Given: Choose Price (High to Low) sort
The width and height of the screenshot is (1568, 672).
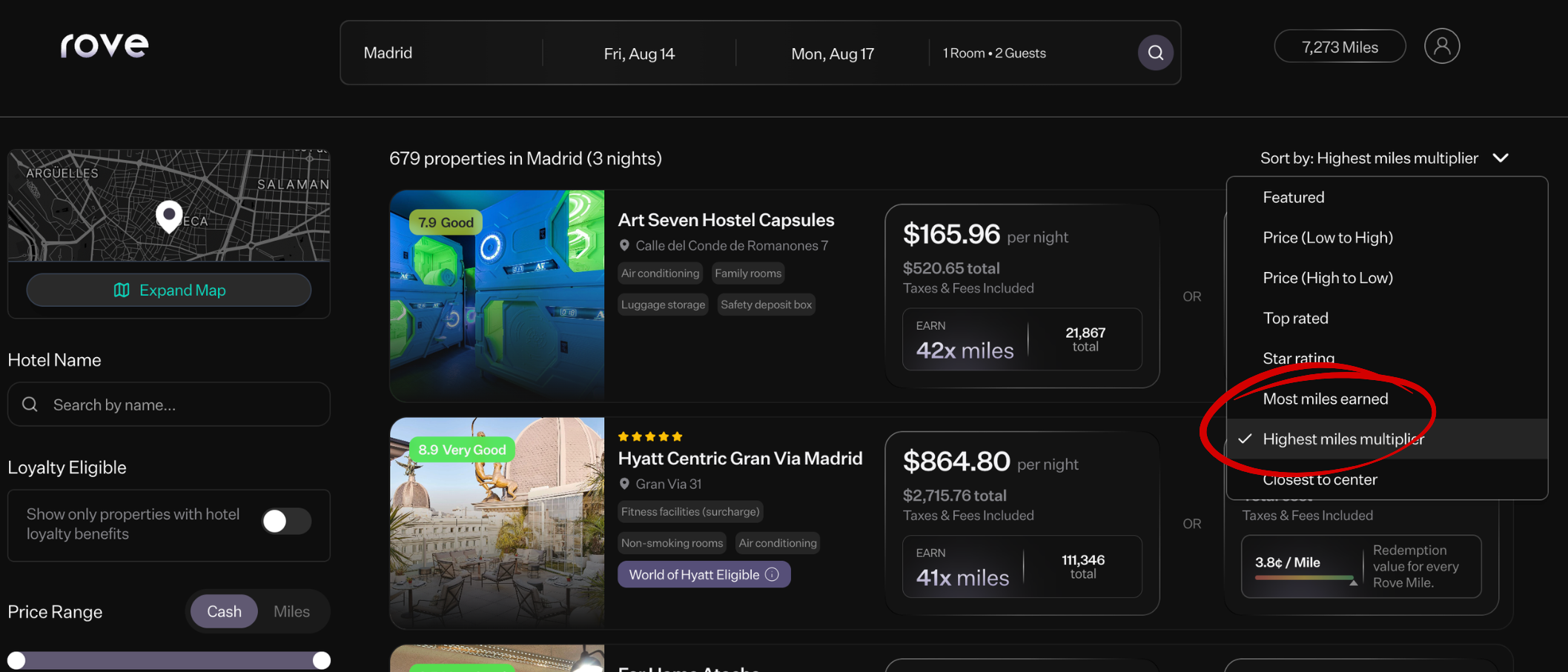Looking at the screenshot, I should (x=1386, y=278).
